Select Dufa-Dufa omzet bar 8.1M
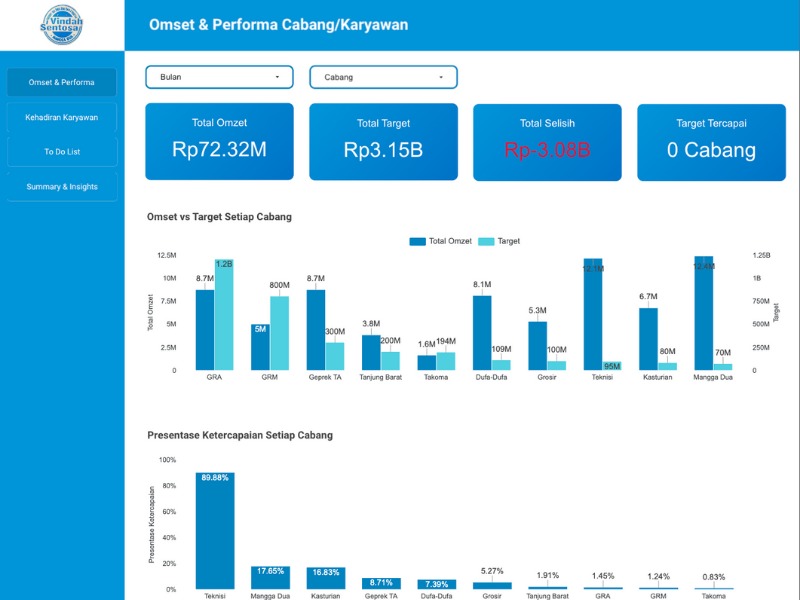 483,333
